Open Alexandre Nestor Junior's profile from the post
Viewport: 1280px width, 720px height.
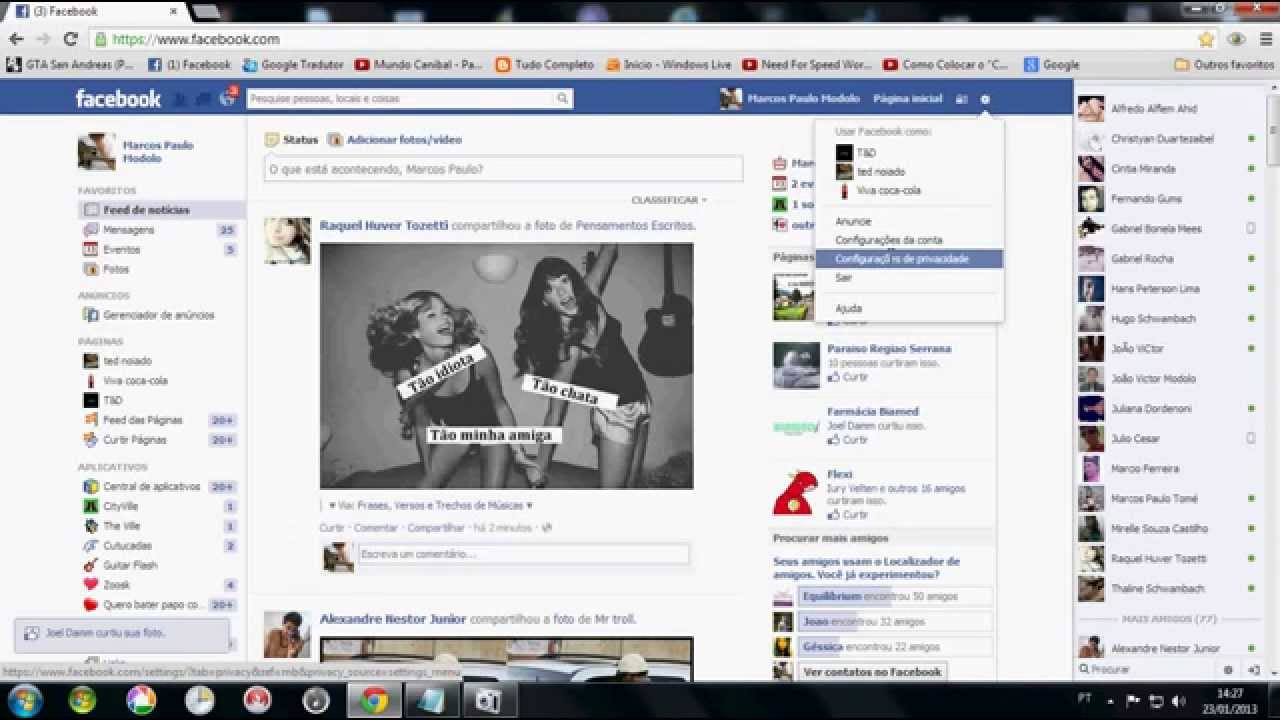coord(393,619)
